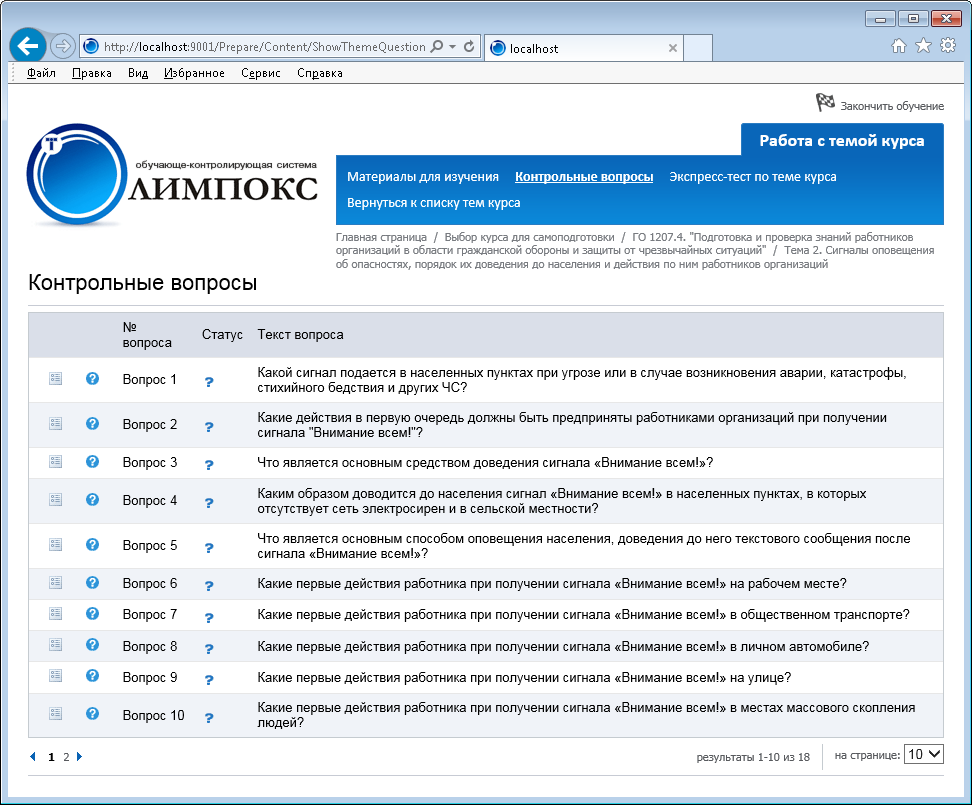The image size is (972, 805).
Task: Click status question mark for Вопрос 1
Action: pos(209,382)
